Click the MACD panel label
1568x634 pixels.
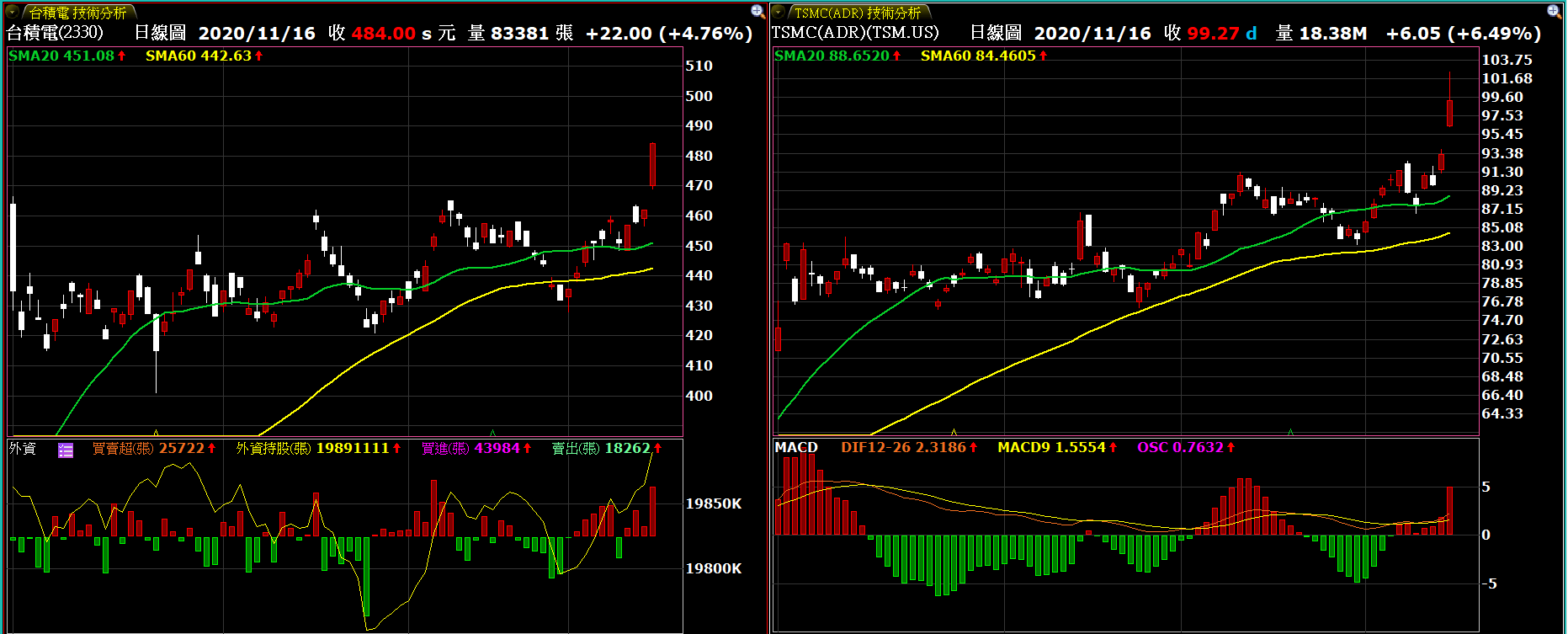coord(796,448)
